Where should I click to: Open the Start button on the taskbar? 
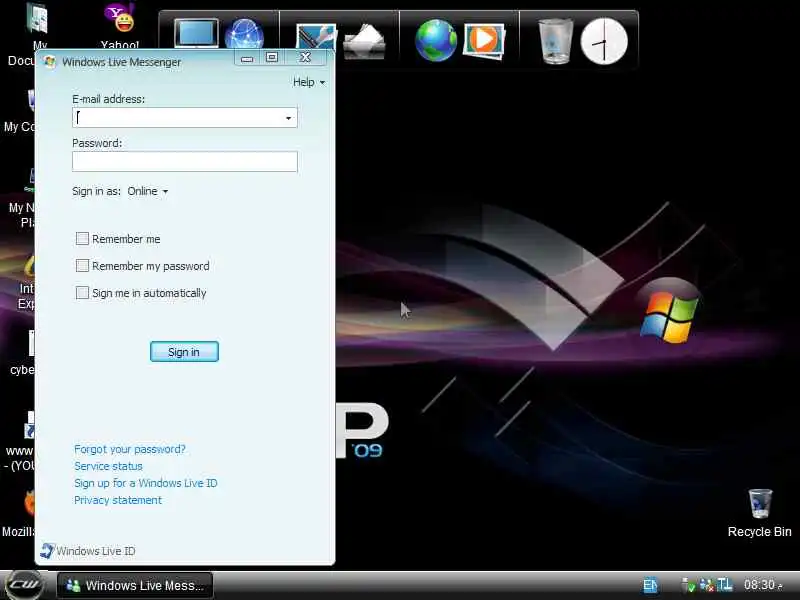tap(24, 585)
